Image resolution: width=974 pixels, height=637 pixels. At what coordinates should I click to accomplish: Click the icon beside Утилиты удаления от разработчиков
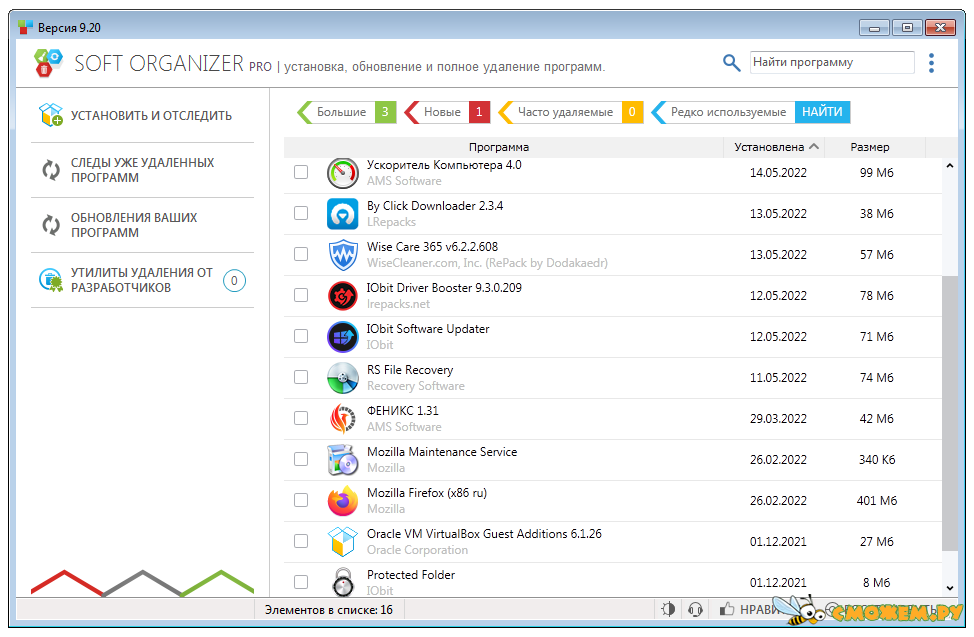[x=50, y=280]
